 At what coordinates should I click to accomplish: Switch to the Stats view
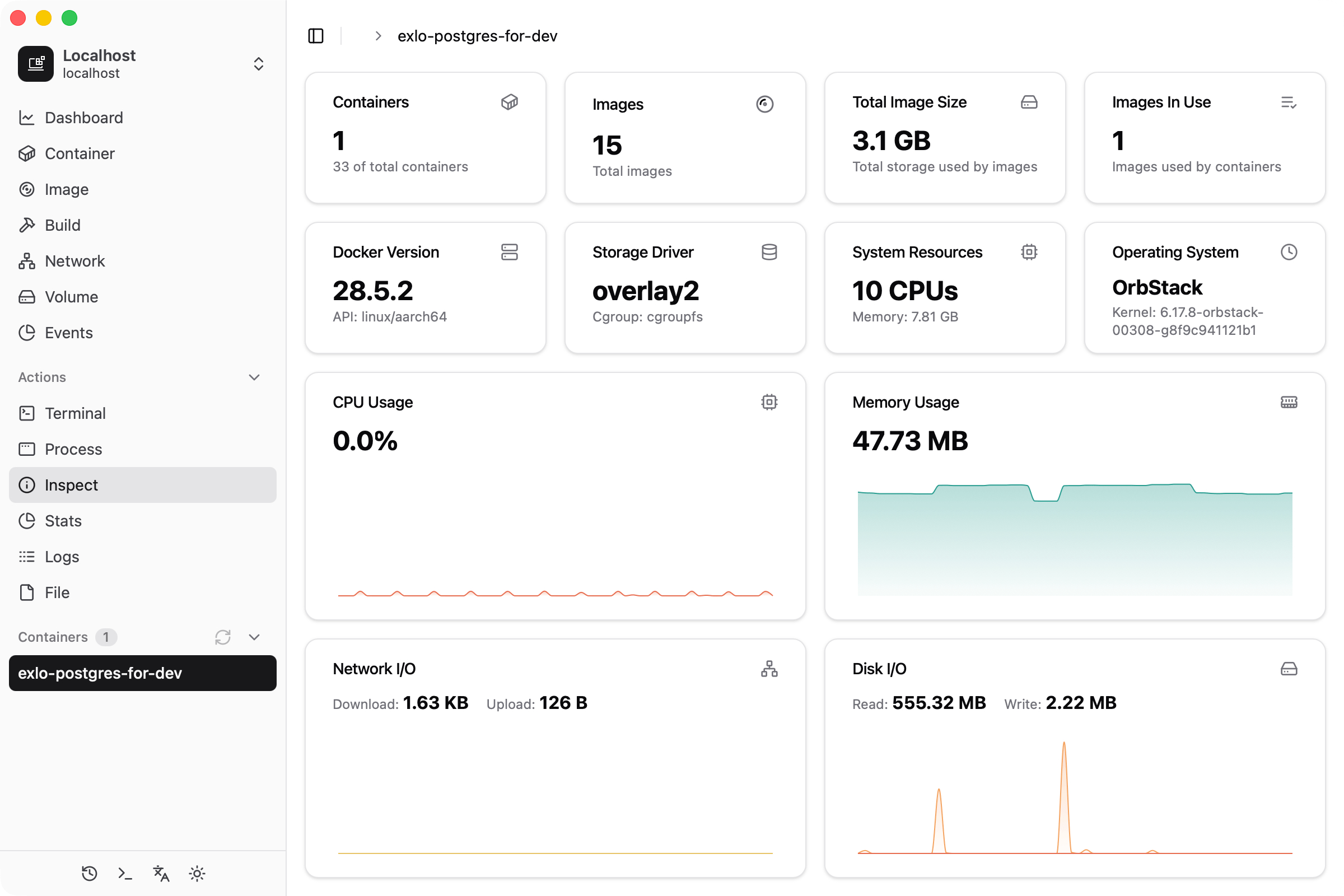63,521
